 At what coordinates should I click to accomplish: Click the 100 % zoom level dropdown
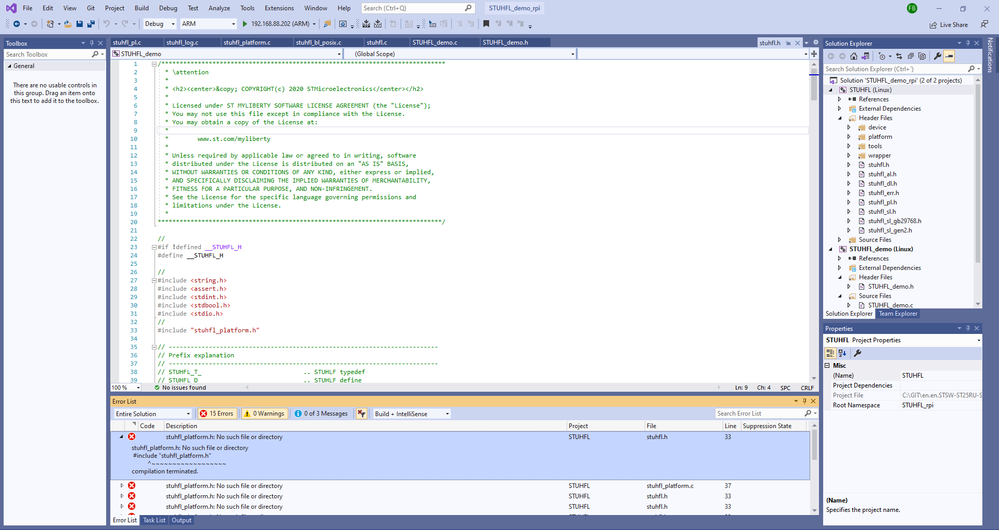point(127,387)
